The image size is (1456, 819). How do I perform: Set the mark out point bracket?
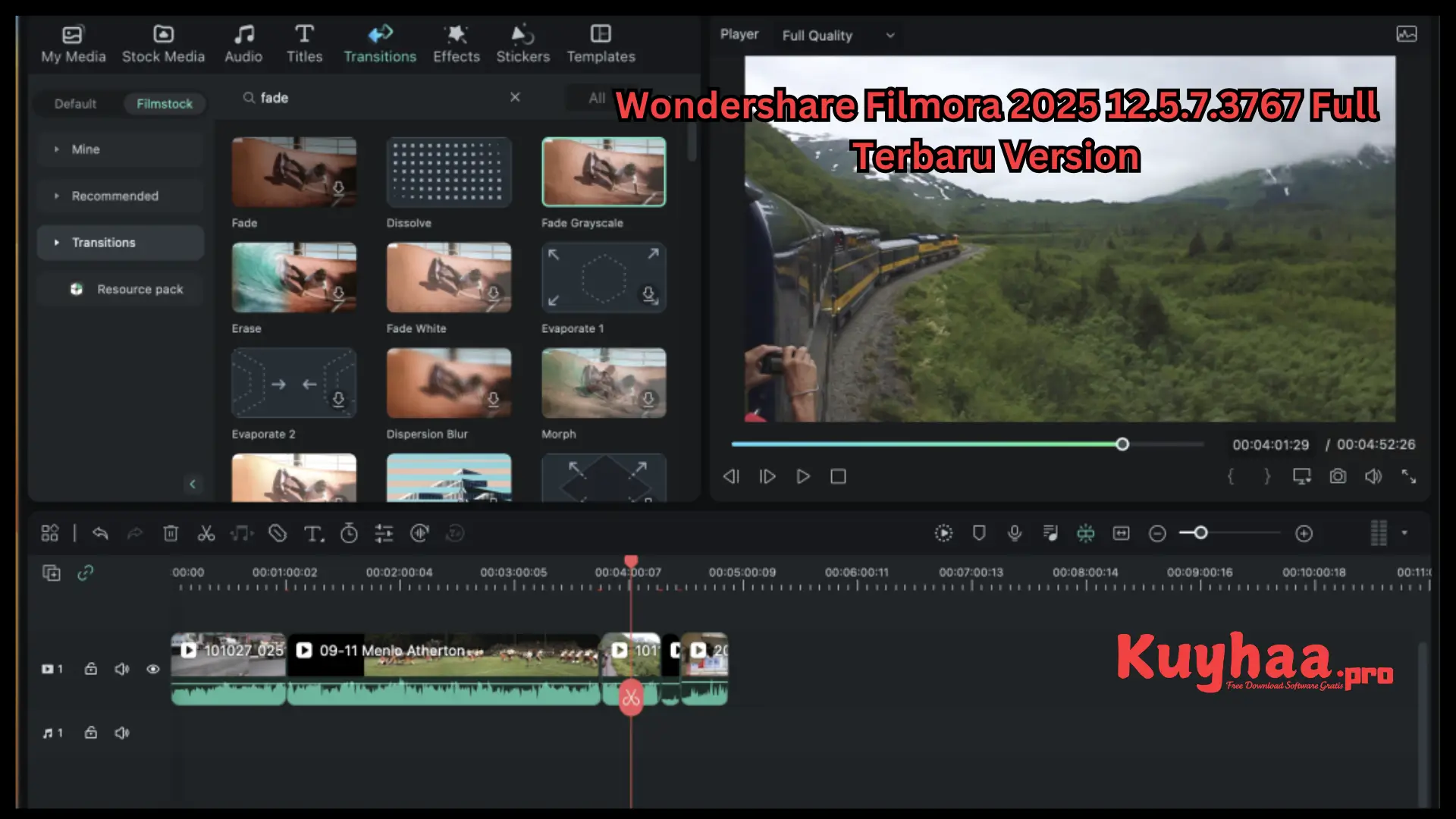tap(1267, 476)
